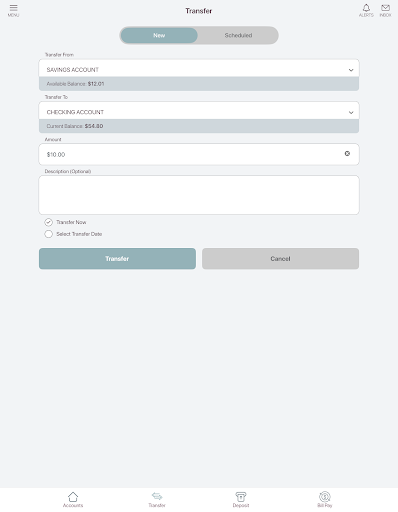
Task: Choose the Select Transfer Date option
Action: click(x=49, y=234)
